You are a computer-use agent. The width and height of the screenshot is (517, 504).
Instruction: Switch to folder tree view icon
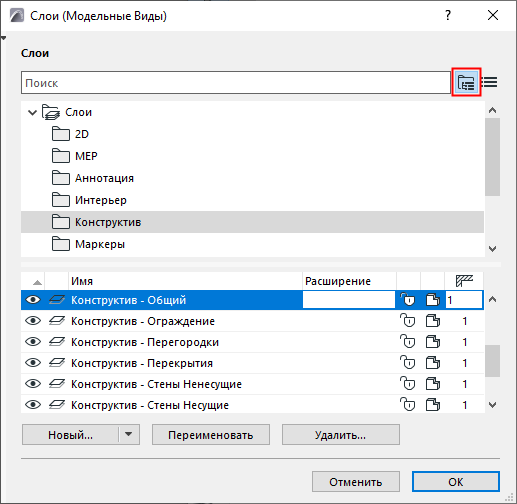(466, 82)
